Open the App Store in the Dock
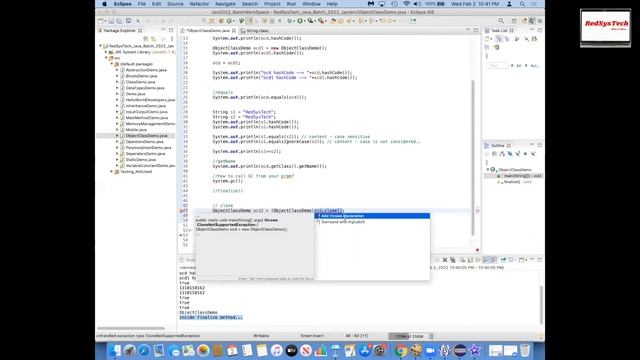This screenshot has width=640, height=360. pos(364,350)
